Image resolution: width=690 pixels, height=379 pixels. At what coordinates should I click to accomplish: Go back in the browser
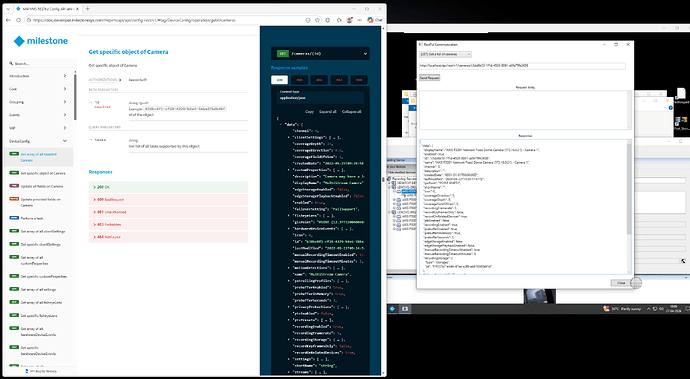pyautogui.click(x=8, y=20)
